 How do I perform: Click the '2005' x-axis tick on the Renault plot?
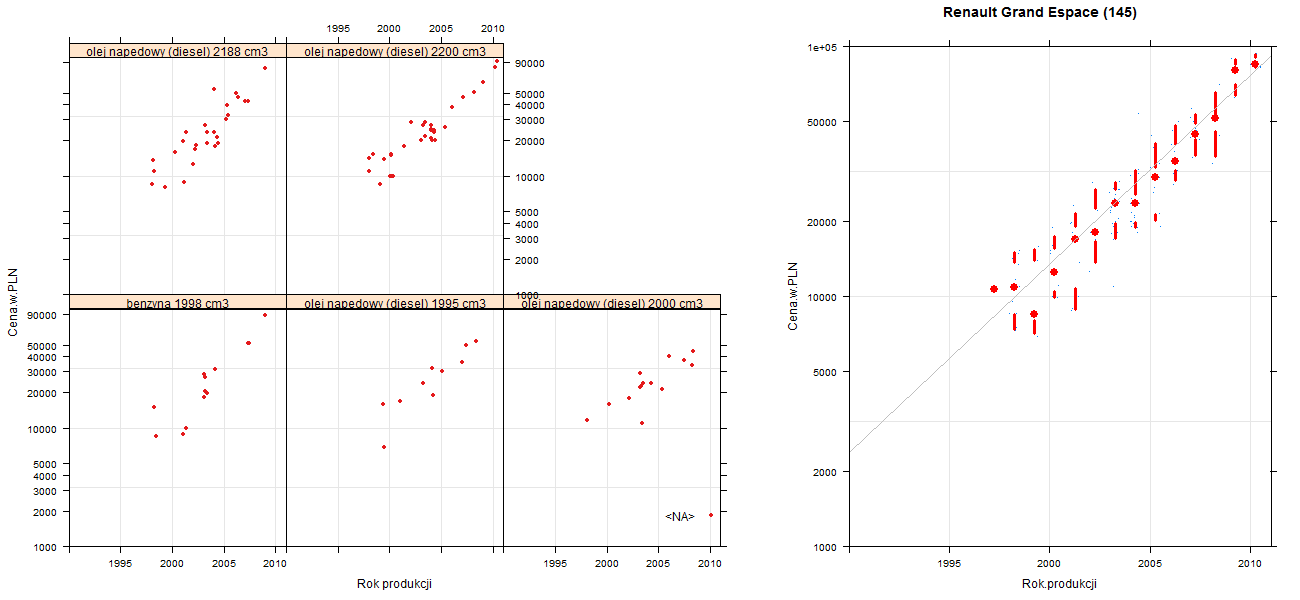(x=1150, y=564)
